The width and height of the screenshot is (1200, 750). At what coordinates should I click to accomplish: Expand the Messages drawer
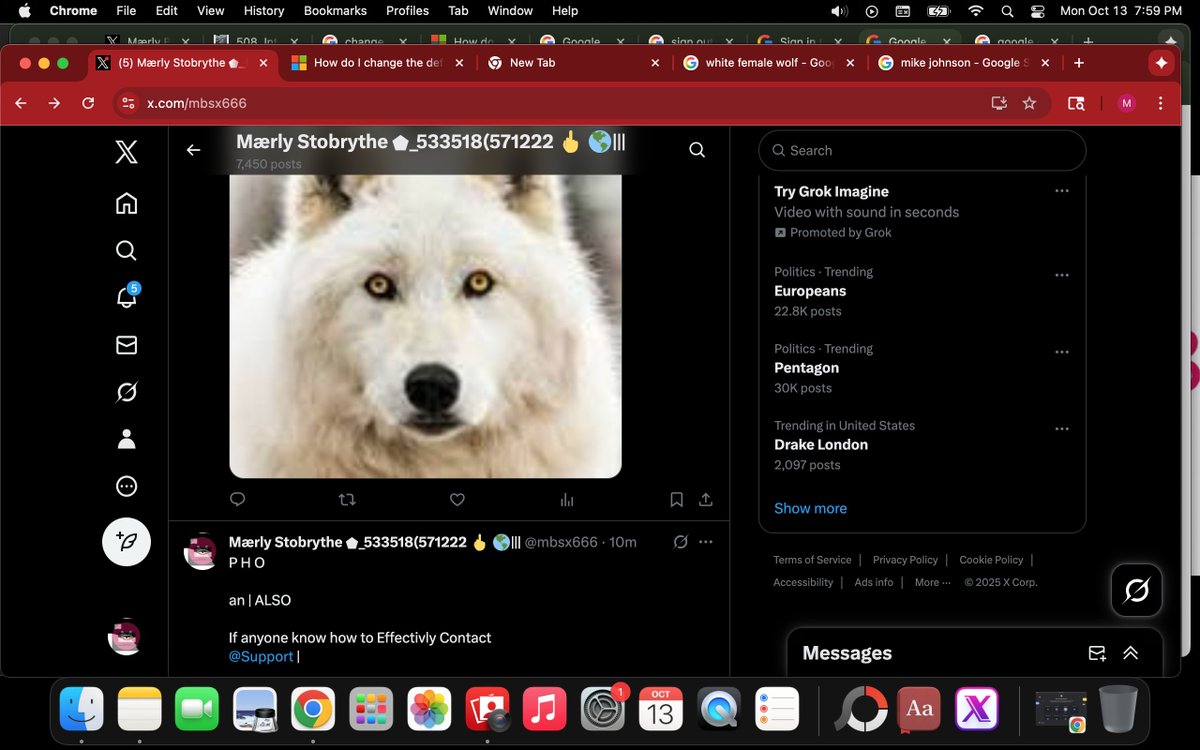pyautogui.click(x=1131, y=653)
